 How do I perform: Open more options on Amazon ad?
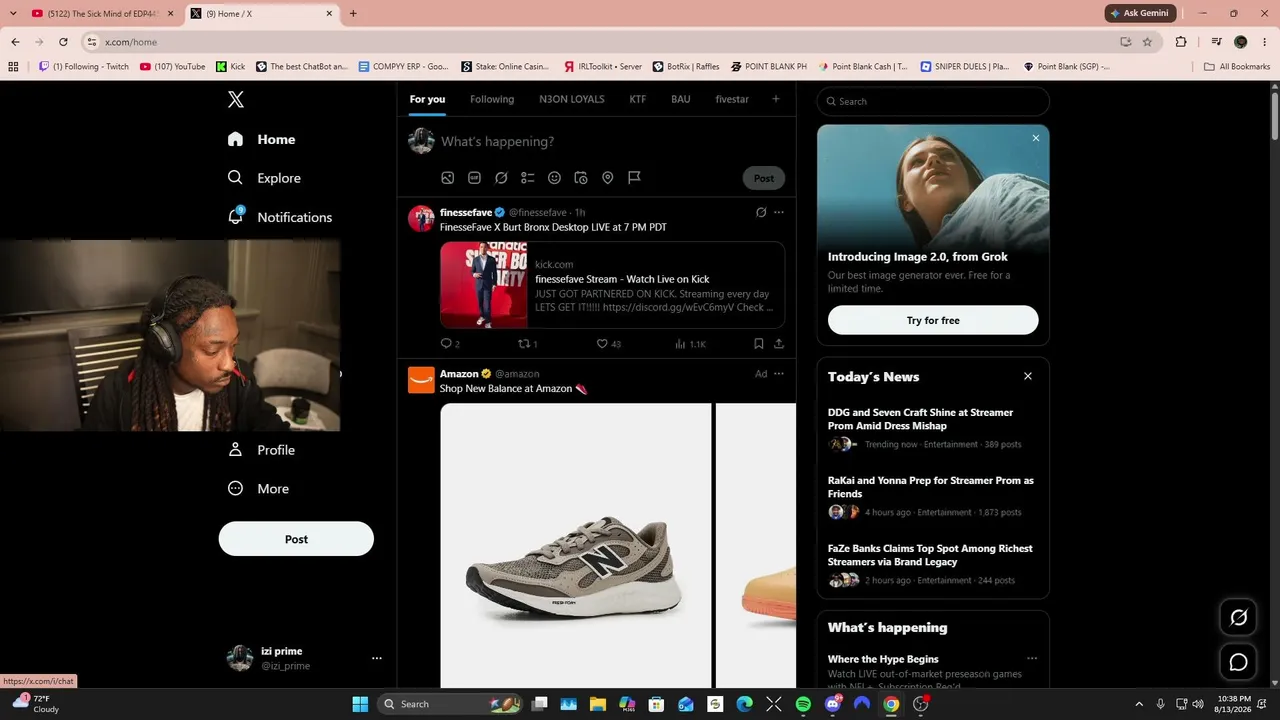click(779, 374)
